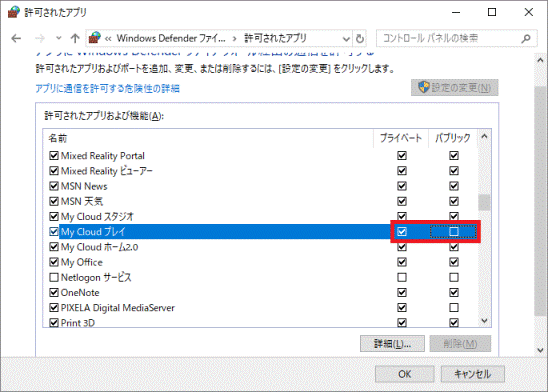
Task: Click 許可されたアプリ breadcrumb segment
Action: [275, 38]
